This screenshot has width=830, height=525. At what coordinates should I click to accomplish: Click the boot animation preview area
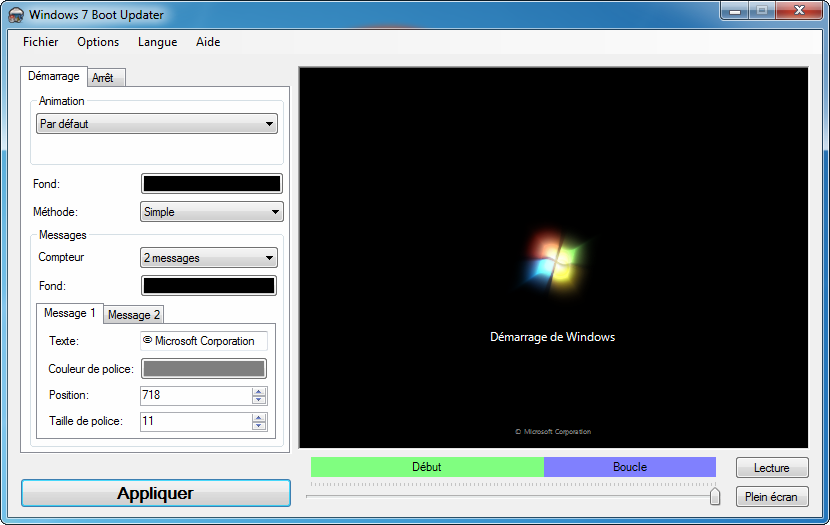coord(554,258)
